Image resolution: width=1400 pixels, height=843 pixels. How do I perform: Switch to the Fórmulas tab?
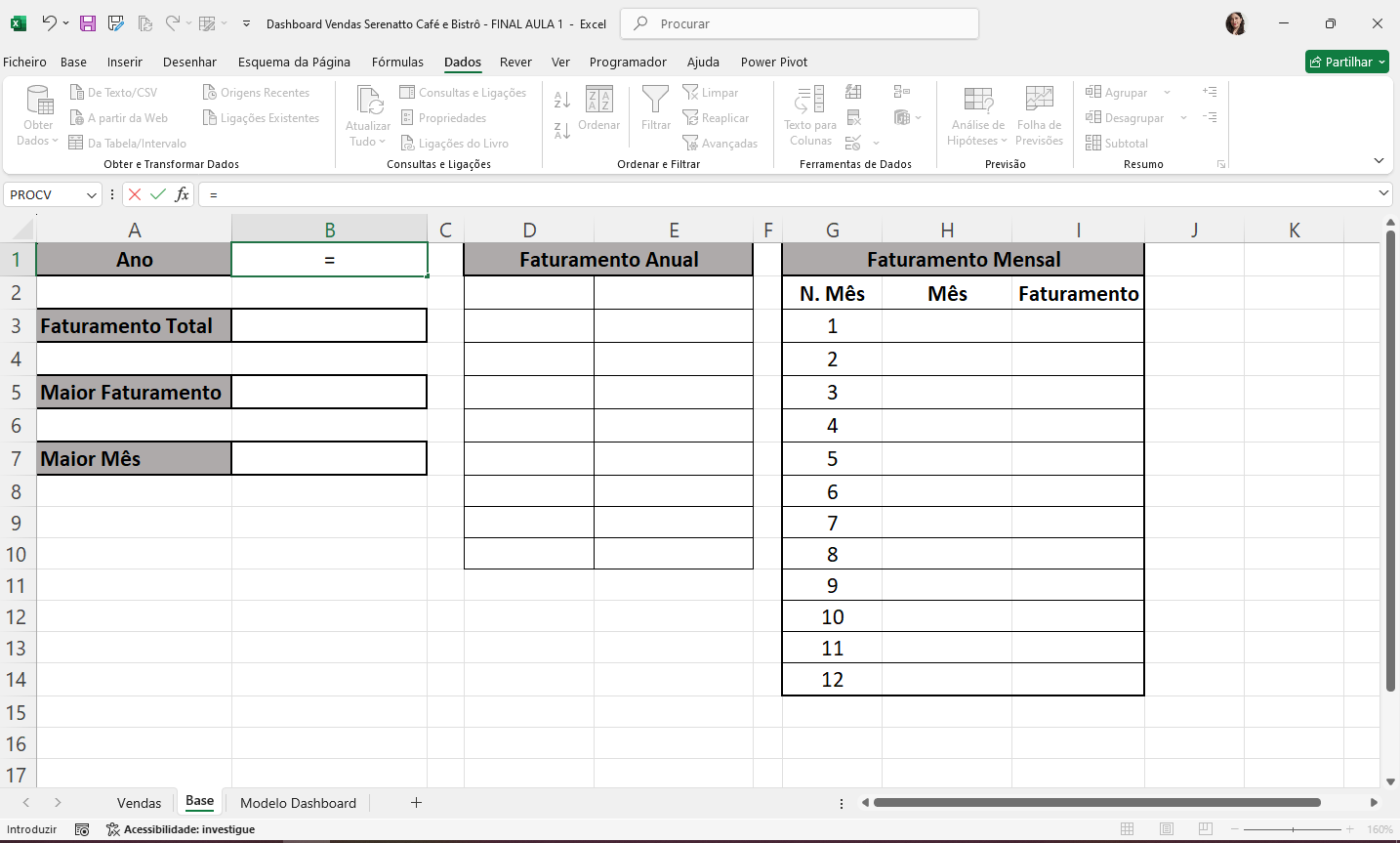(397, 62)
